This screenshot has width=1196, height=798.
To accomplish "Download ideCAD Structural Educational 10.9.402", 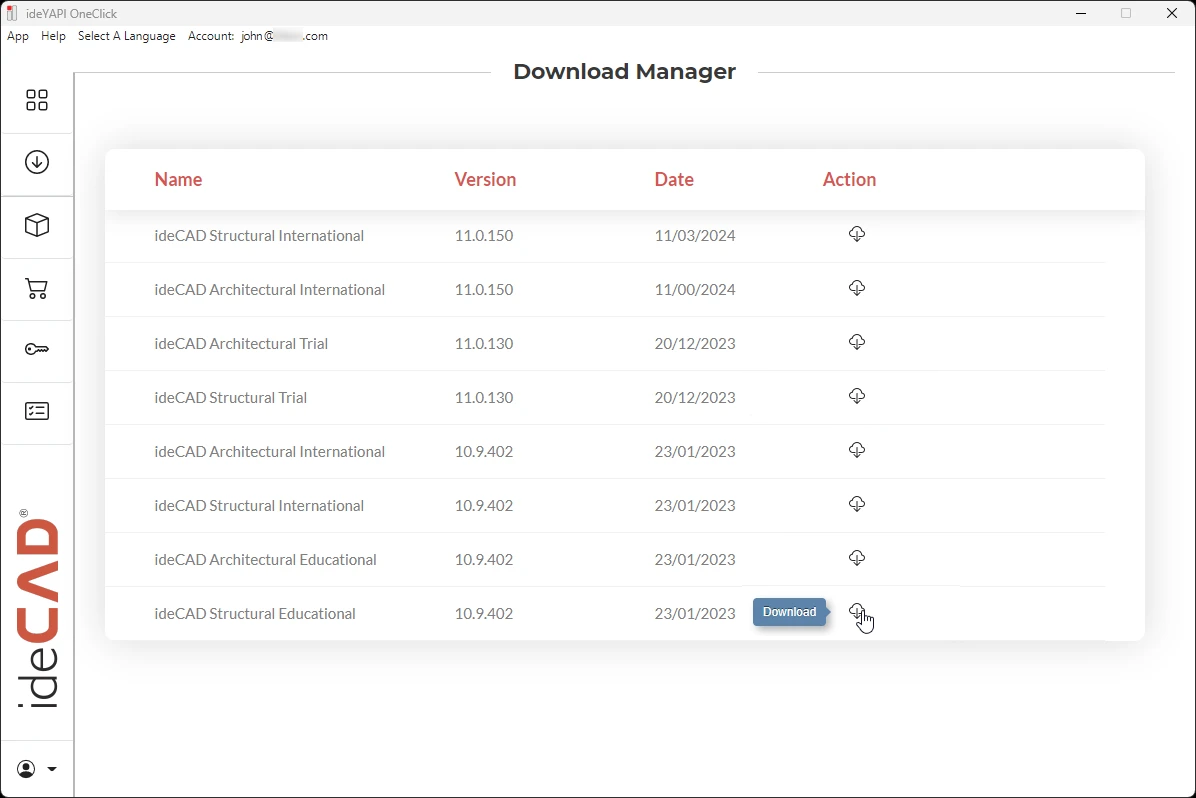I will coord(857,611).
